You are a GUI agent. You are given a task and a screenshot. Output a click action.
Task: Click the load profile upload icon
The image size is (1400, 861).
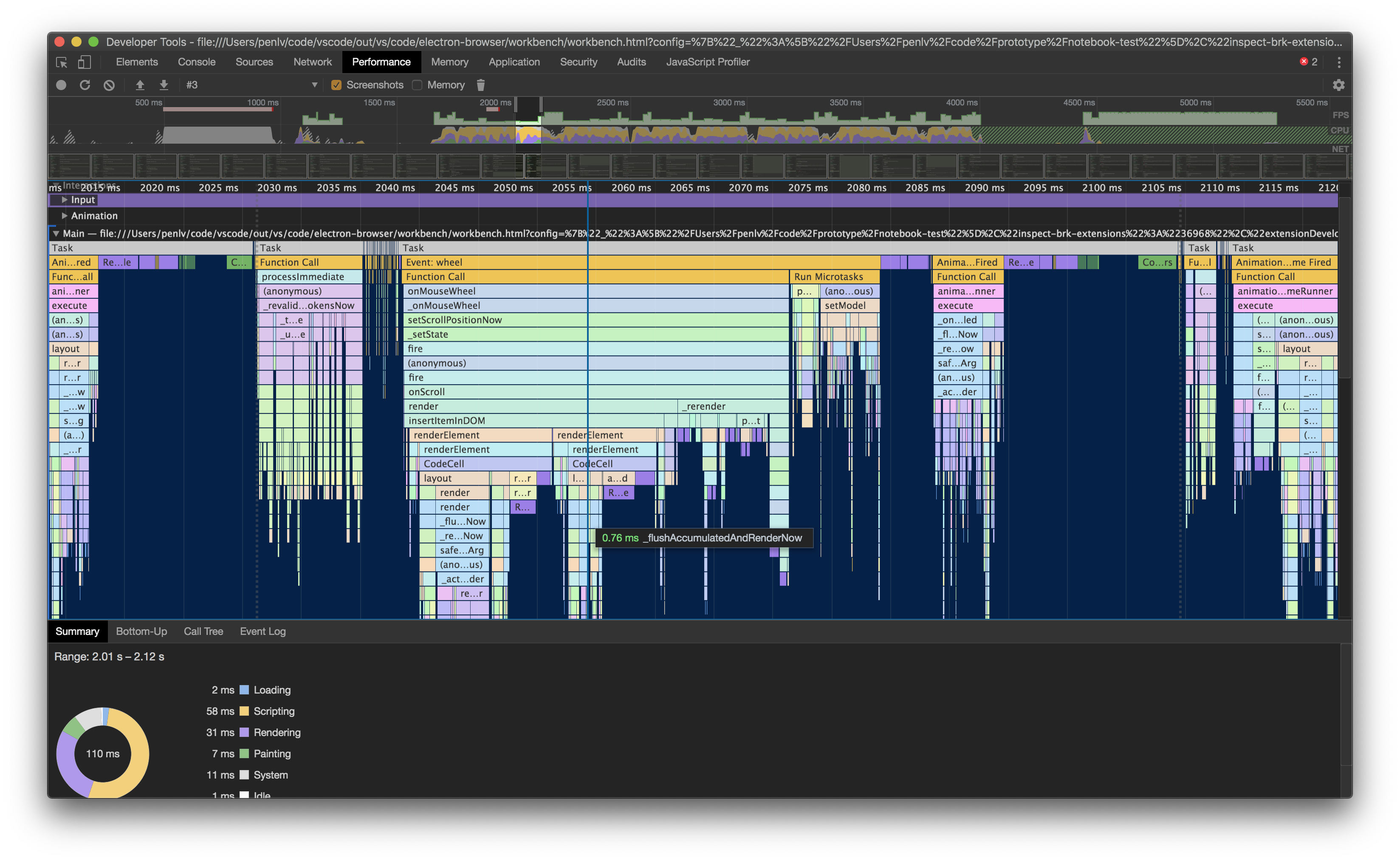coord(140,85)
